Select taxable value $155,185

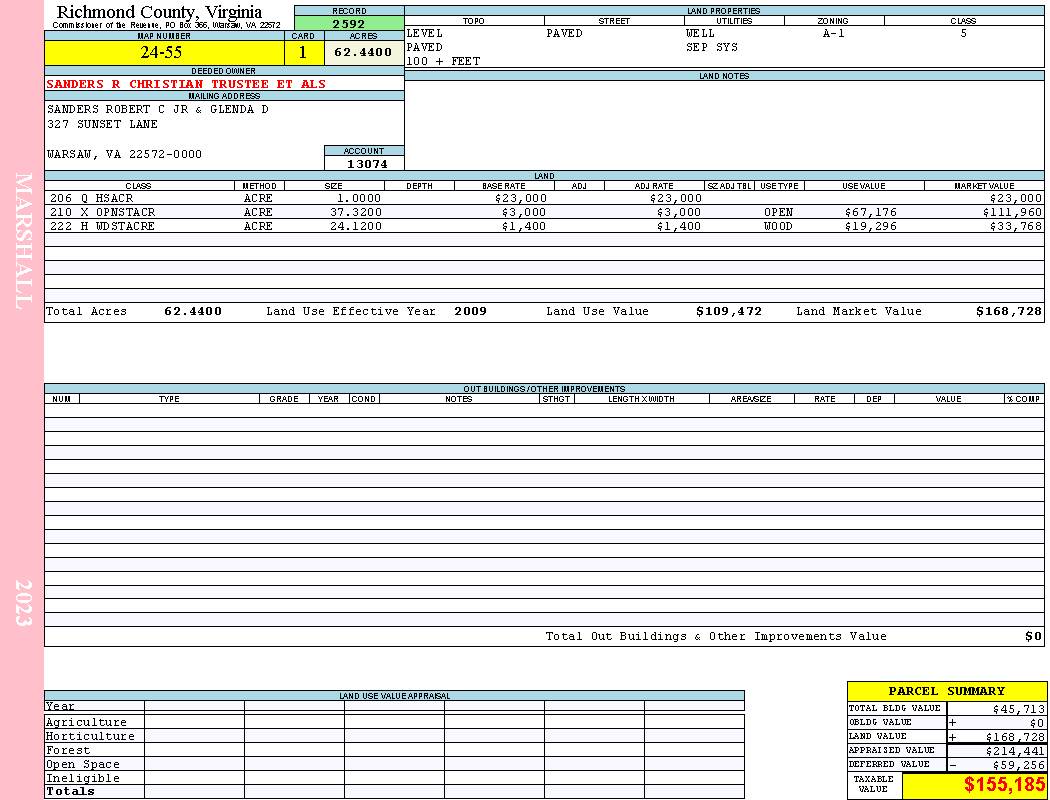[1004, 785]
